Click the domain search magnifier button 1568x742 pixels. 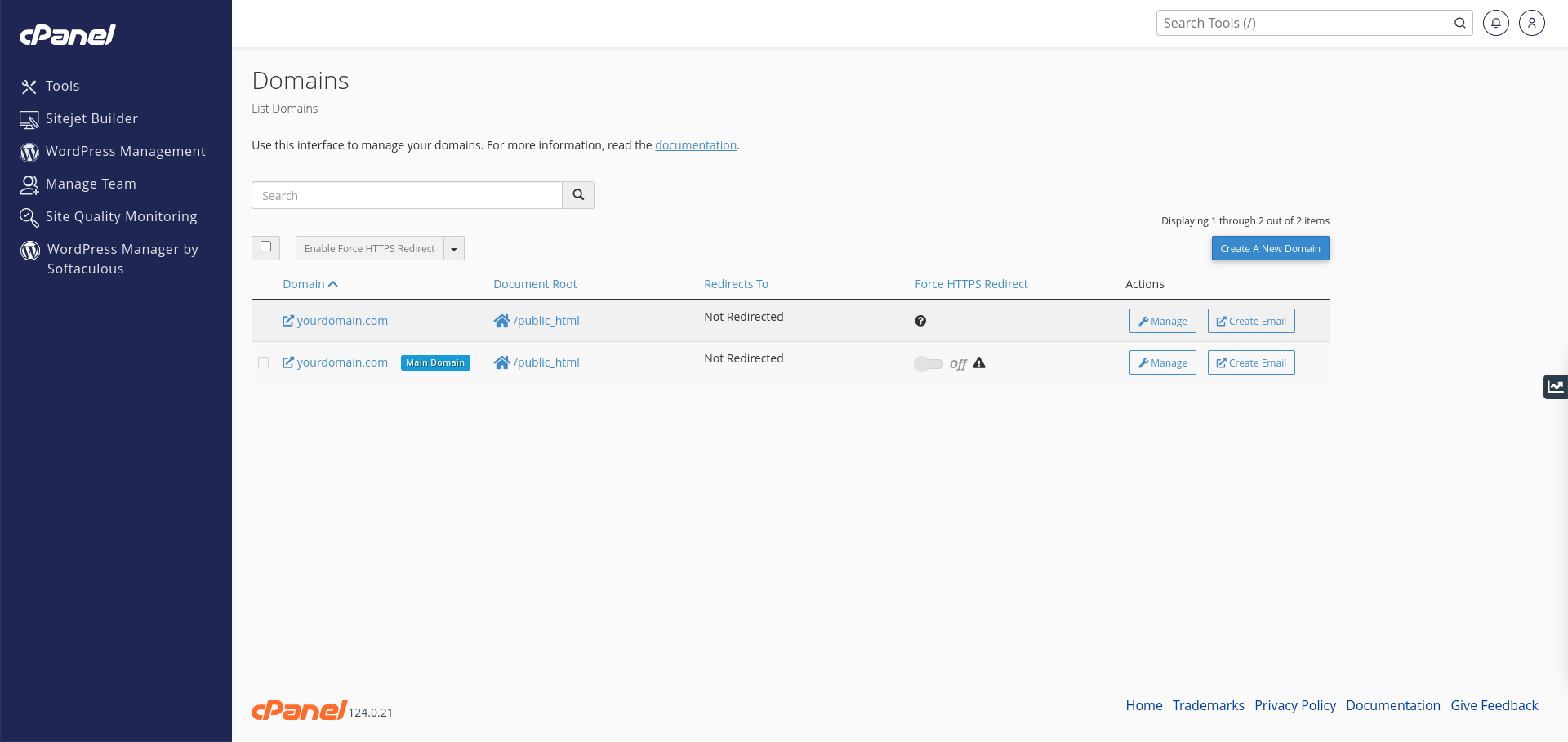pos(578,195)
